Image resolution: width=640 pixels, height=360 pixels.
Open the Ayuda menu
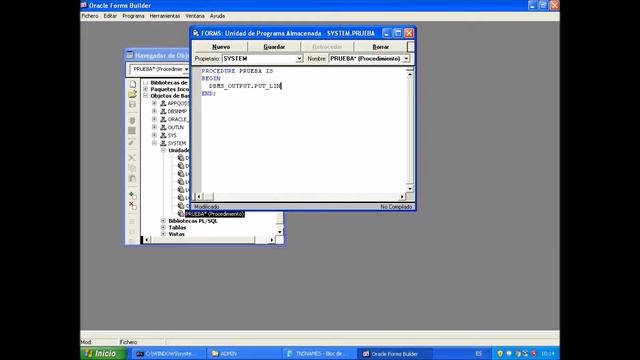[x=217, y=16]
